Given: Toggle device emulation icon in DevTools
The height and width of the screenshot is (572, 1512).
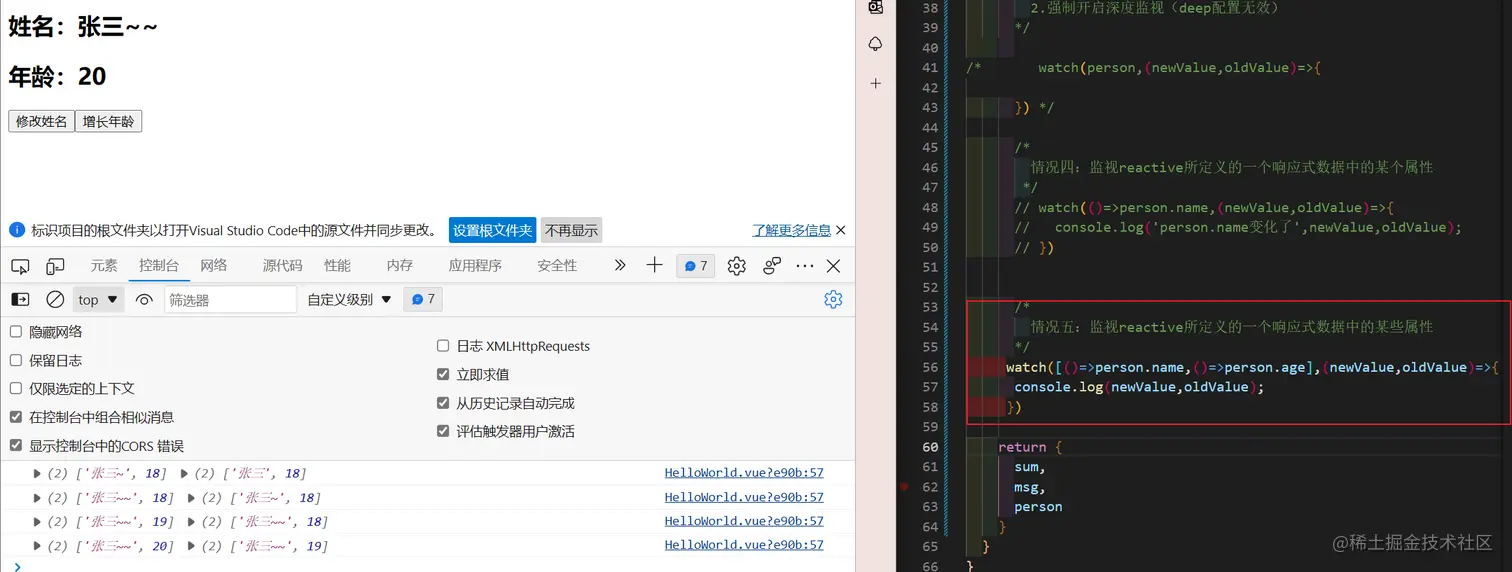Looking at the screenshot, I should click(x=55, y=266).
